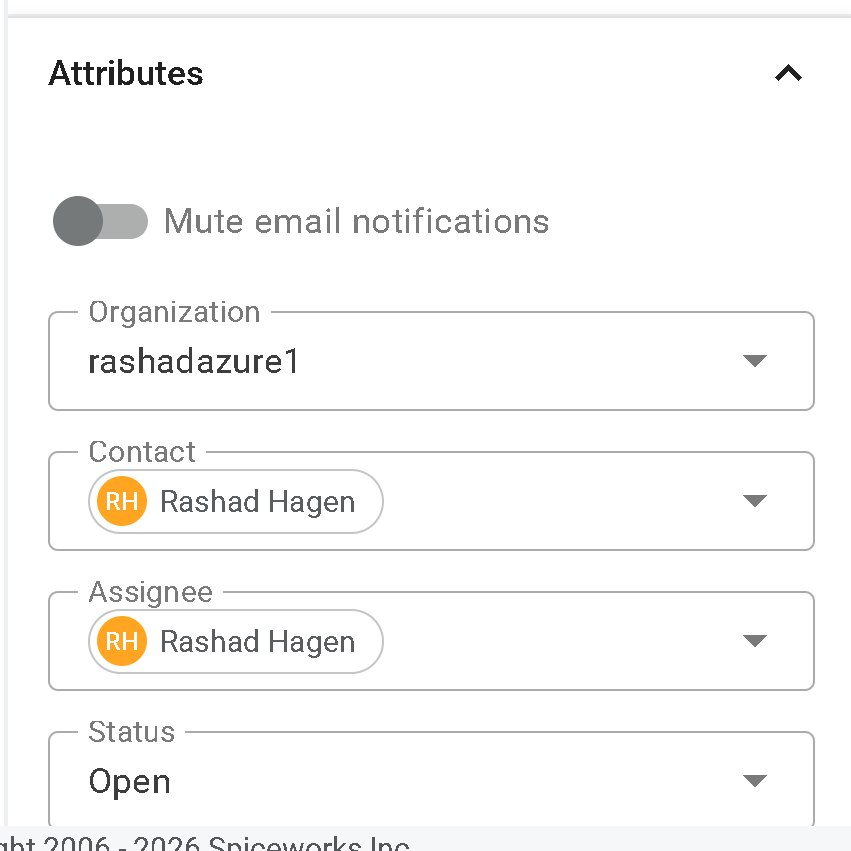This screenshot has width=851, height=851.
Task: Open the Status dropdown arrow
Action: (755, 781)
